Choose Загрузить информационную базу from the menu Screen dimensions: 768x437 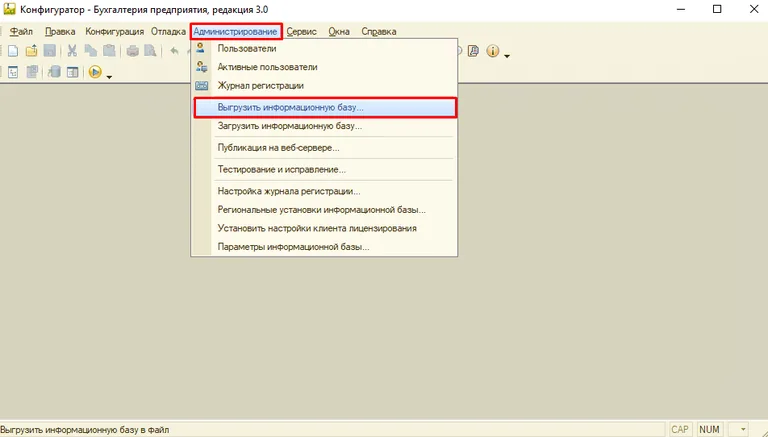tap(289, 127)
